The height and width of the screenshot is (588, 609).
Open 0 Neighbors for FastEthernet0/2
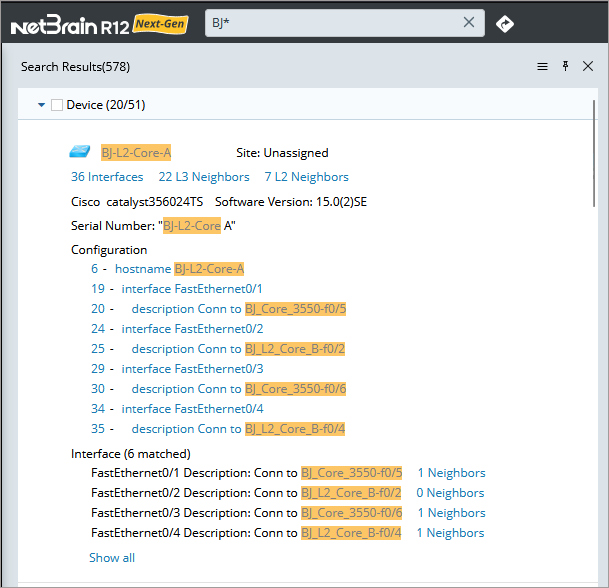pyautogui.click(x=450, y=493)
